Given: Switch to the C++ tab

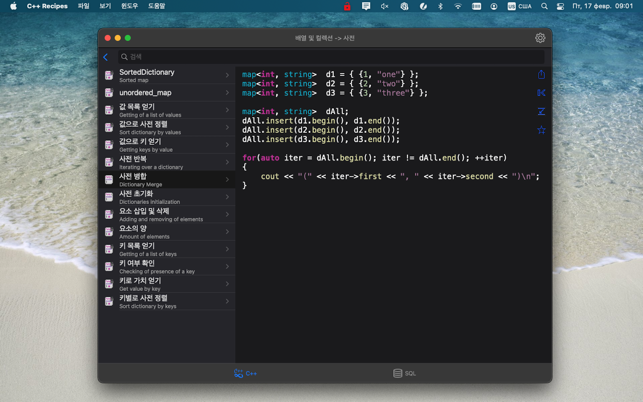Looking at the screenshot, I should [245, 373].
